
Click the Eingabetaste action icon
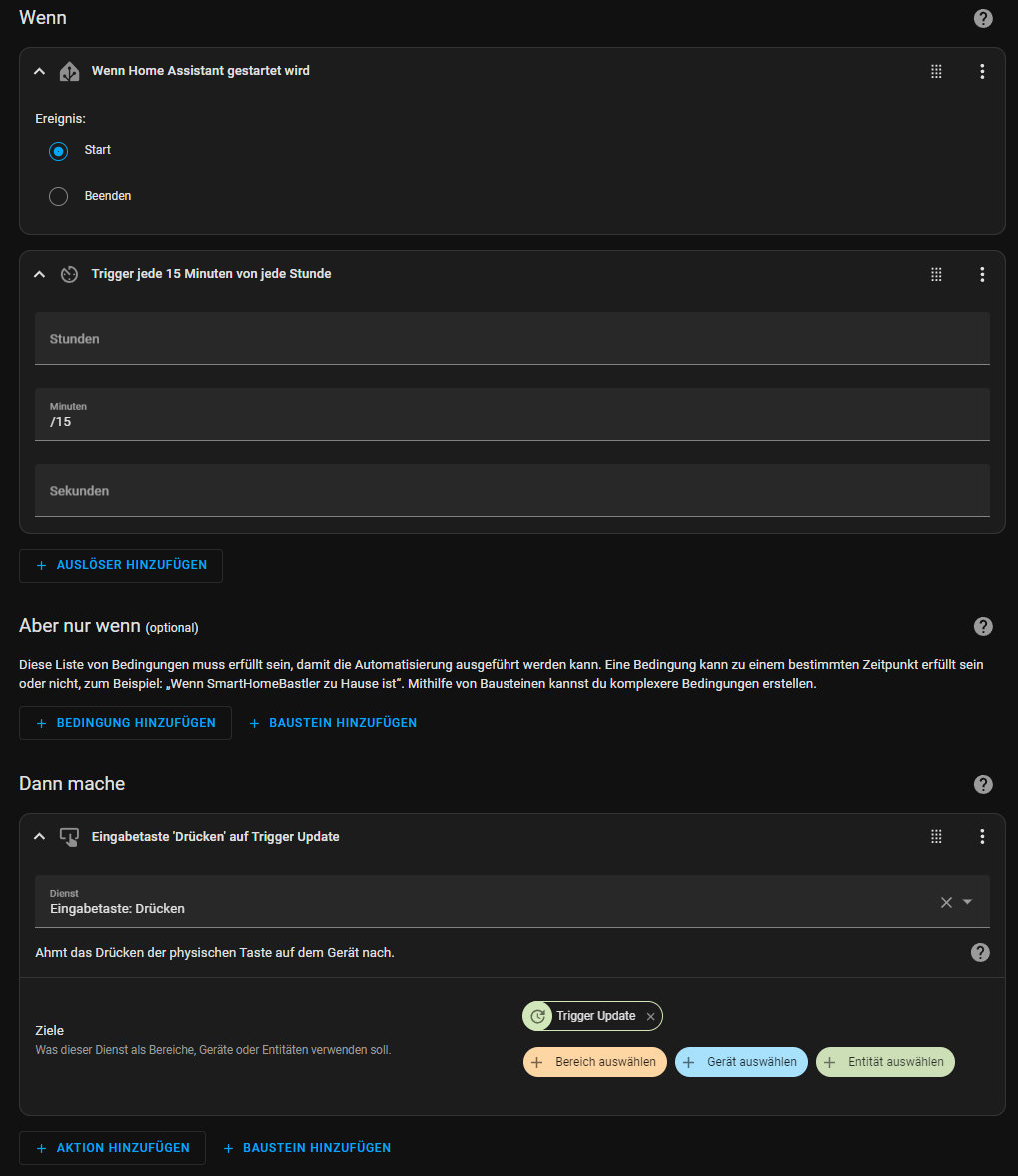[69, 837]
